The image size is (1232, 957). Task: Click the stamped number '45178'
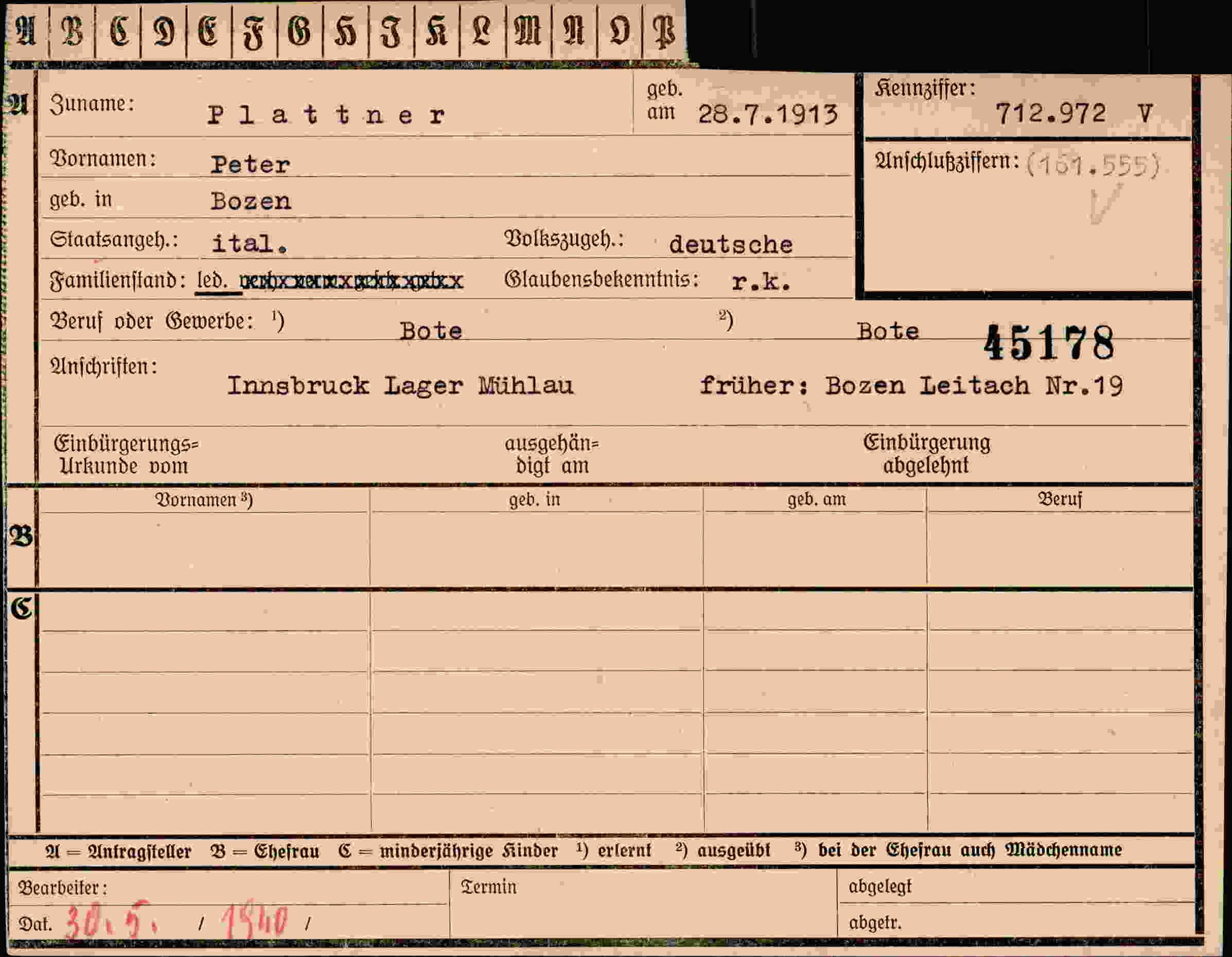(x=1049, y=343)
